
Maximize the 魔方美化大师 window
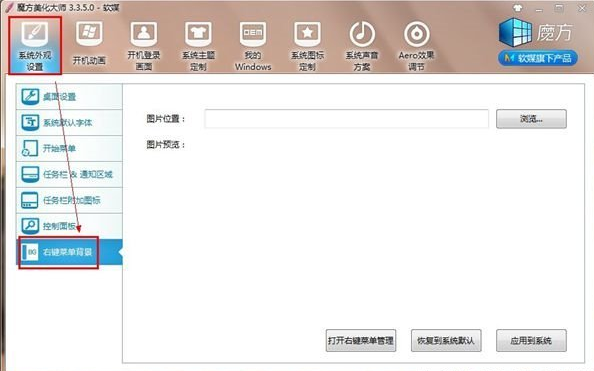559,8
